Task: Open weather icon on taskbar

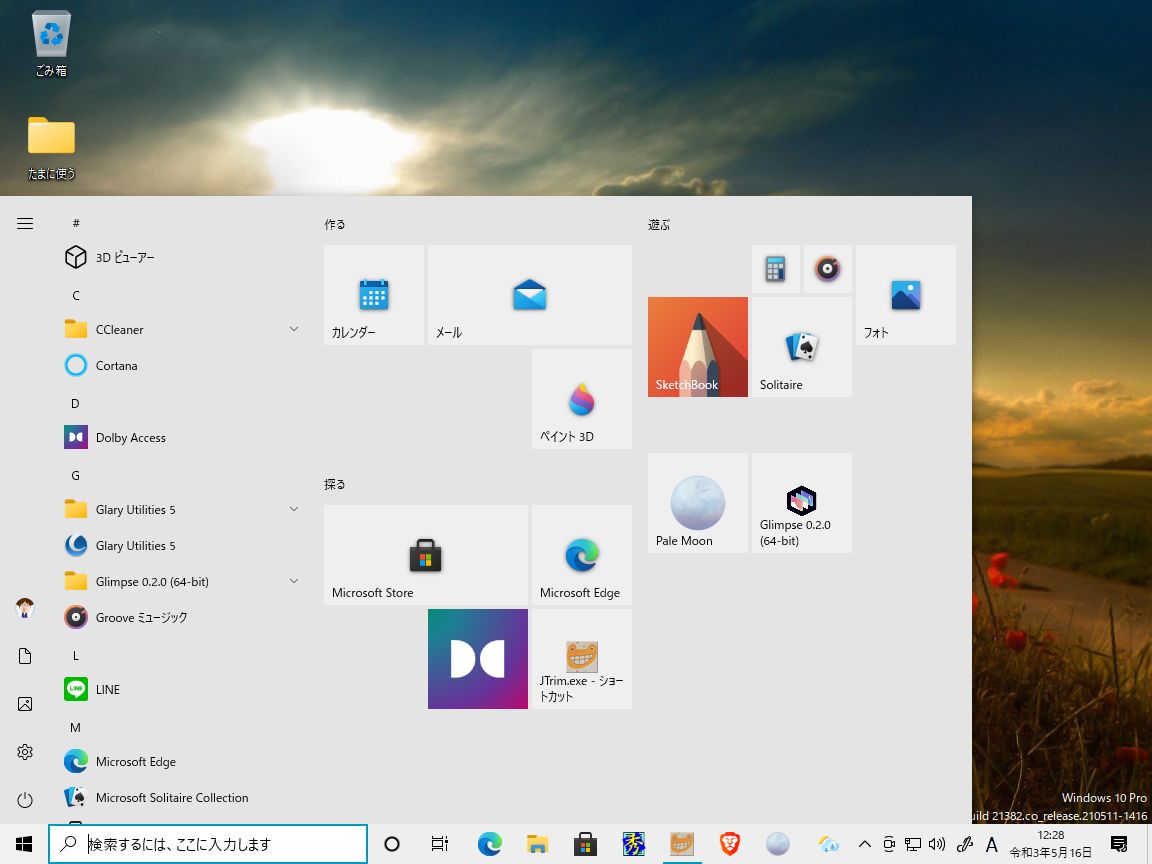Action: tap(828, 844)
